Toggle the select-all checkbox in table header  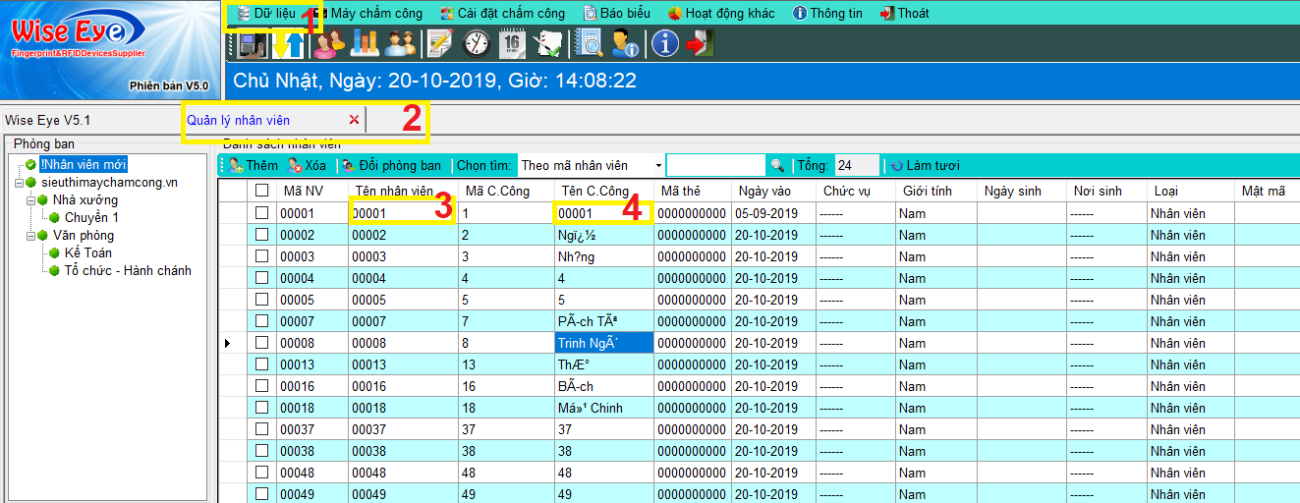[x=262, y=191]
